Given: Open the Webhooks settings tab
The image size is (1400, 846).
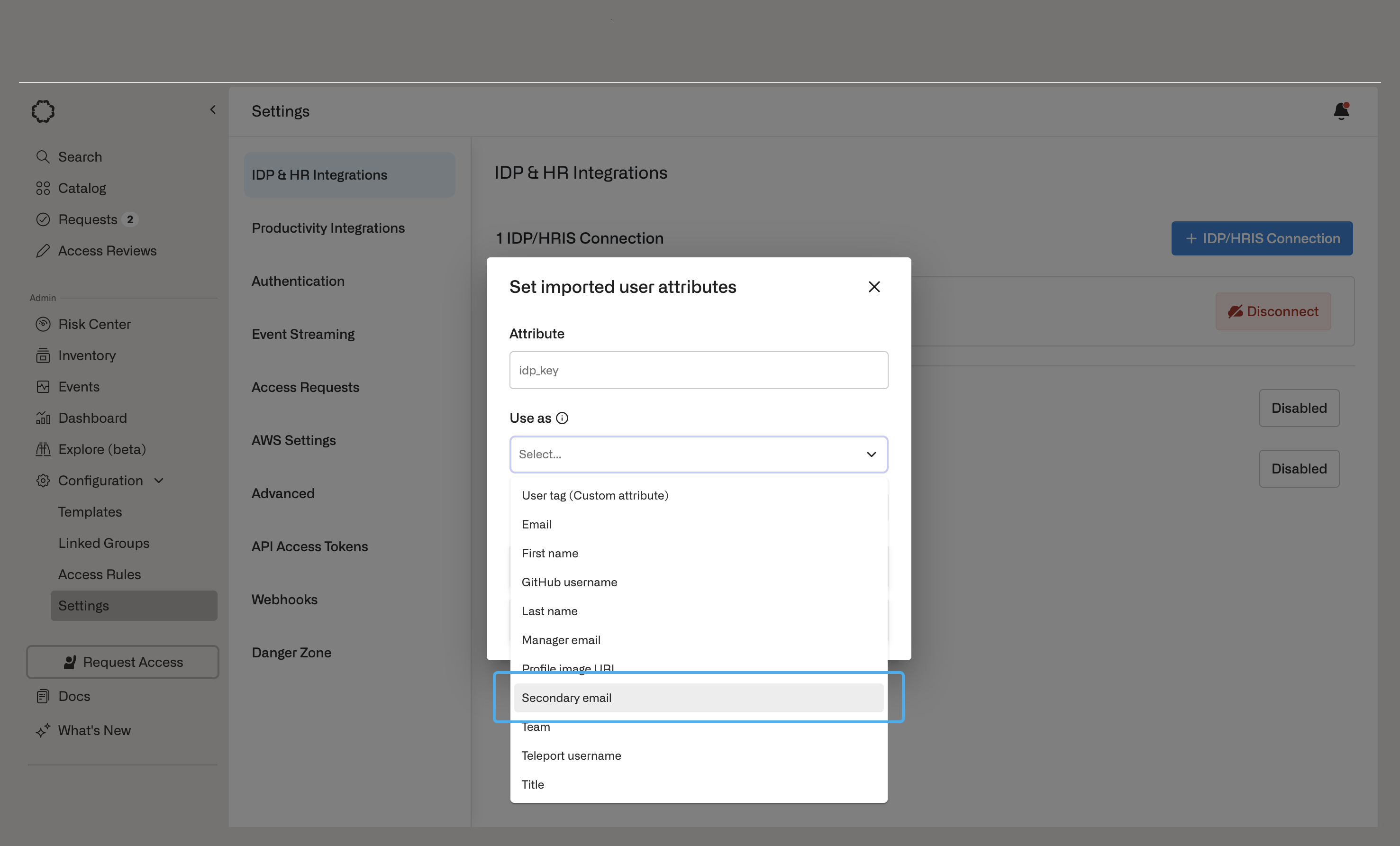Looking at the screenshot, I should pos(284,600).
